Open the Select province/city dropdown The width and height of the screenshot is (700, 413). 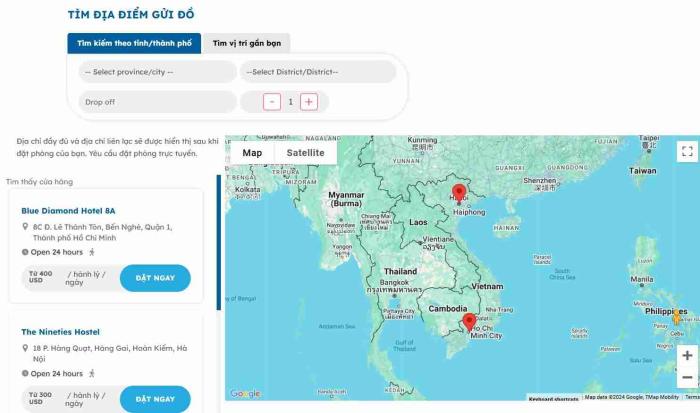(x=157, y=72)
